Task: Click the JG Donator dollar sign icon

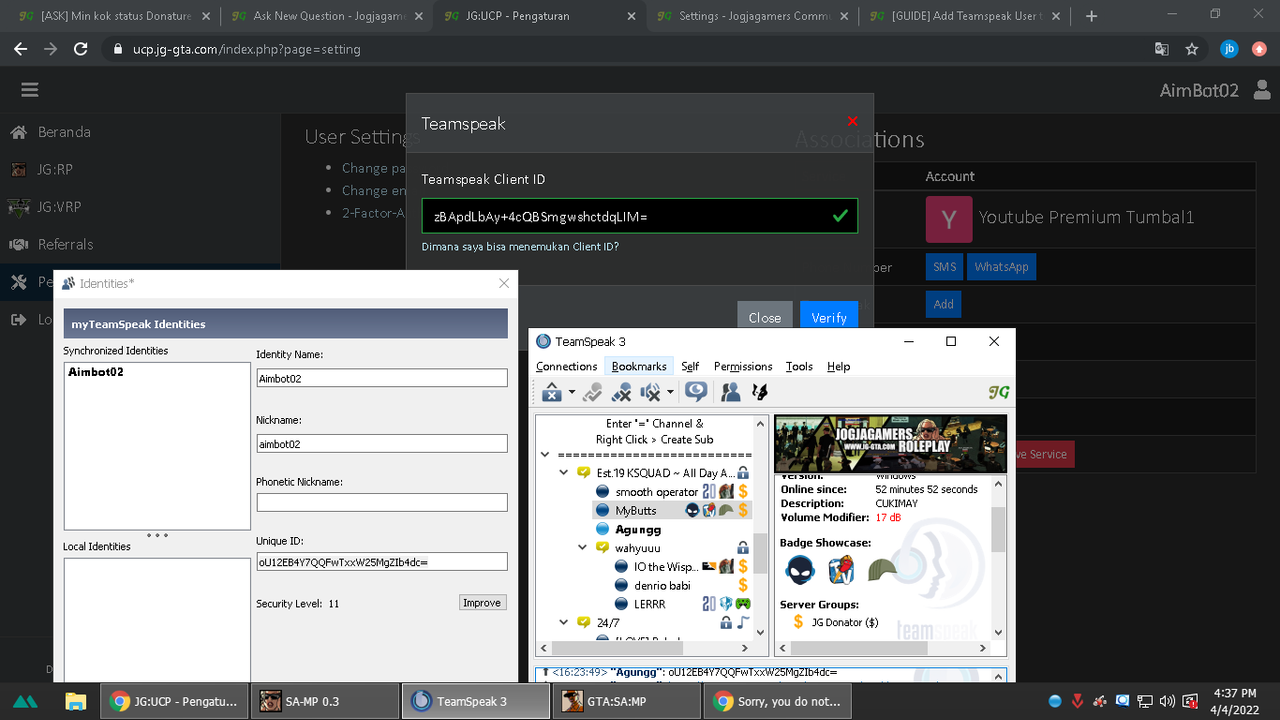Action: [798, 622]
